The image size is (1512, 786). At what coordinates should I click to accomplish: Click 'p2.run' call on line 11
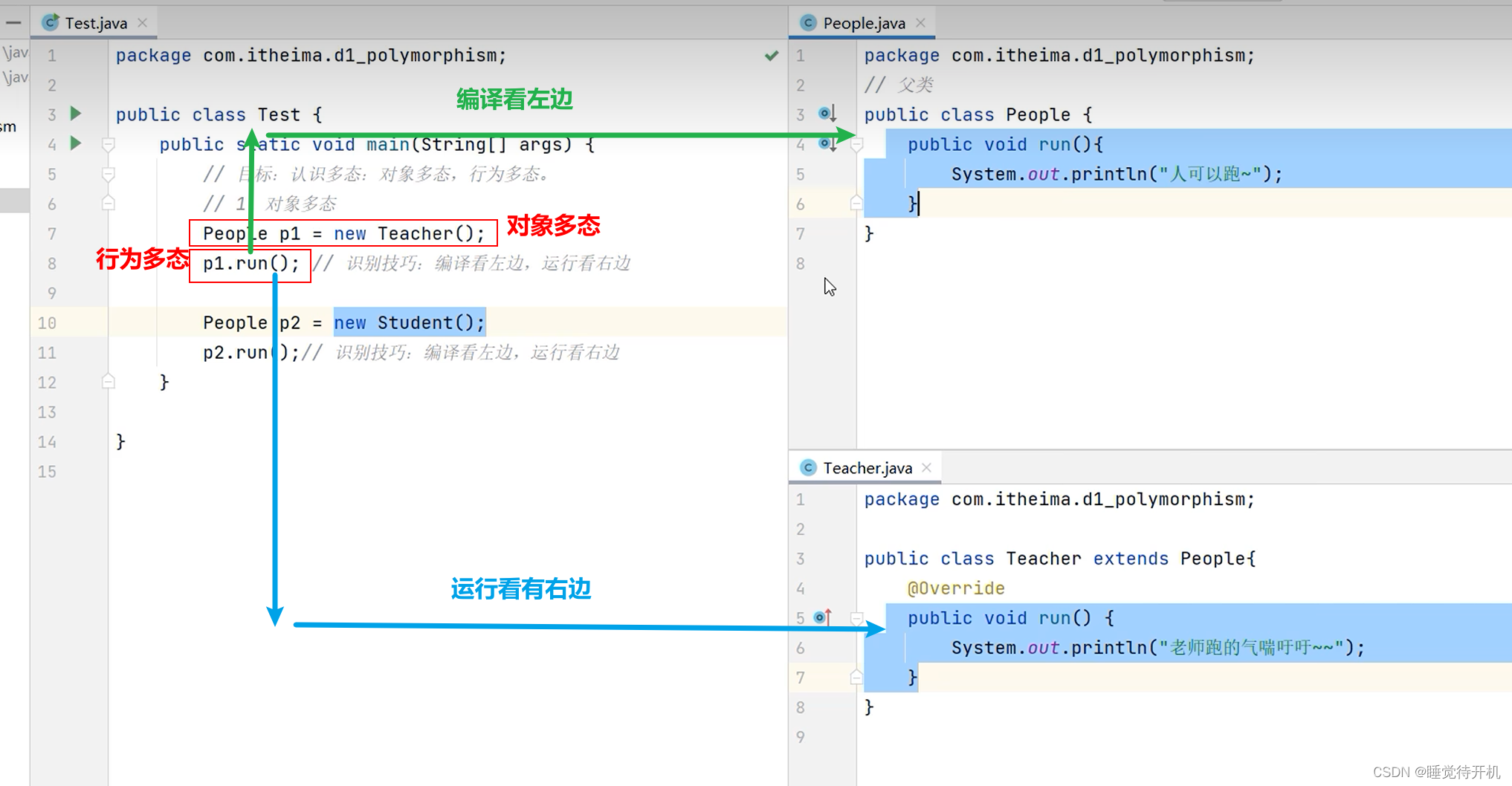pos(235,352)
